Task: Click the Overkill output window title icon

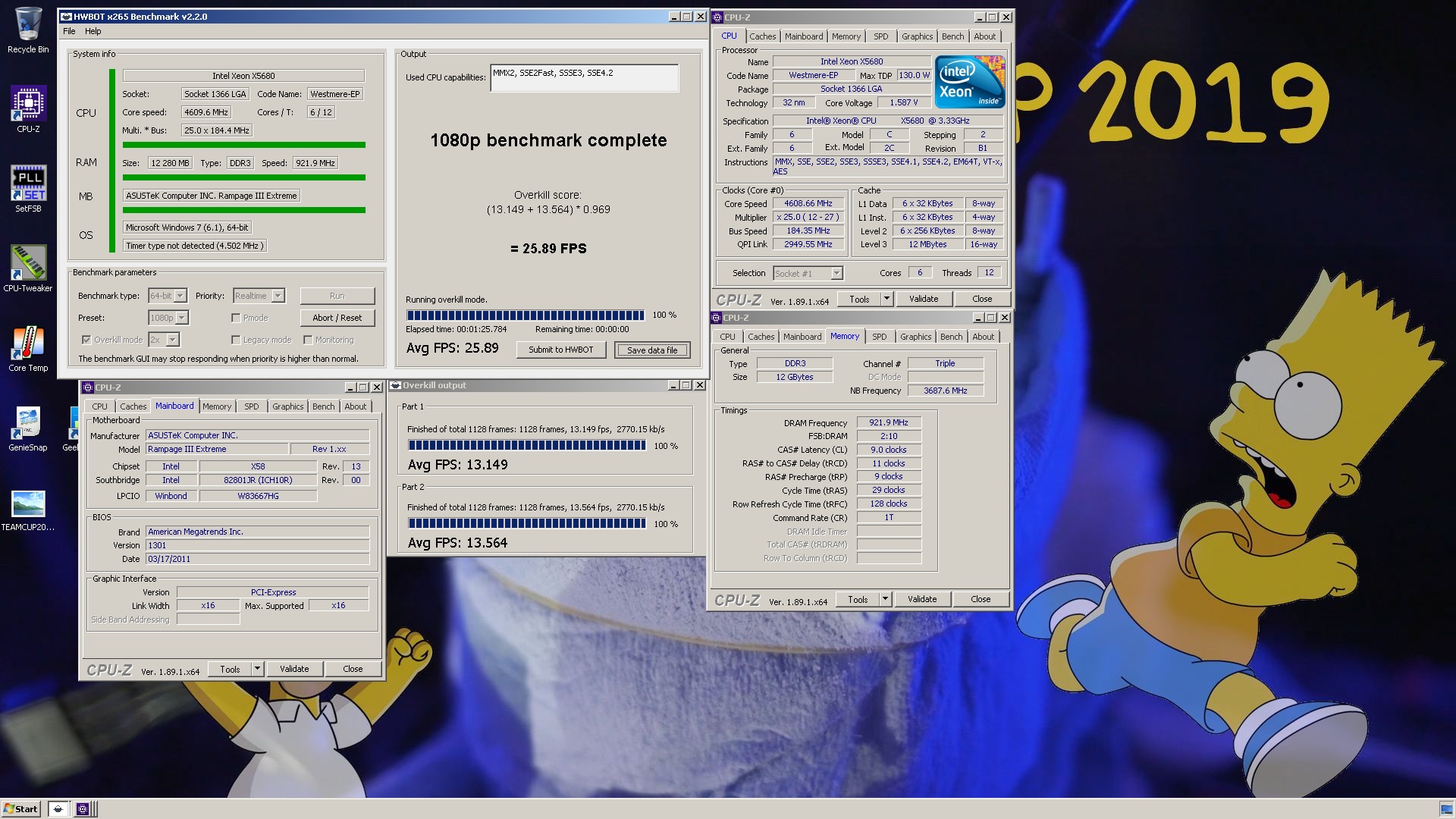Action: point(395,385)
